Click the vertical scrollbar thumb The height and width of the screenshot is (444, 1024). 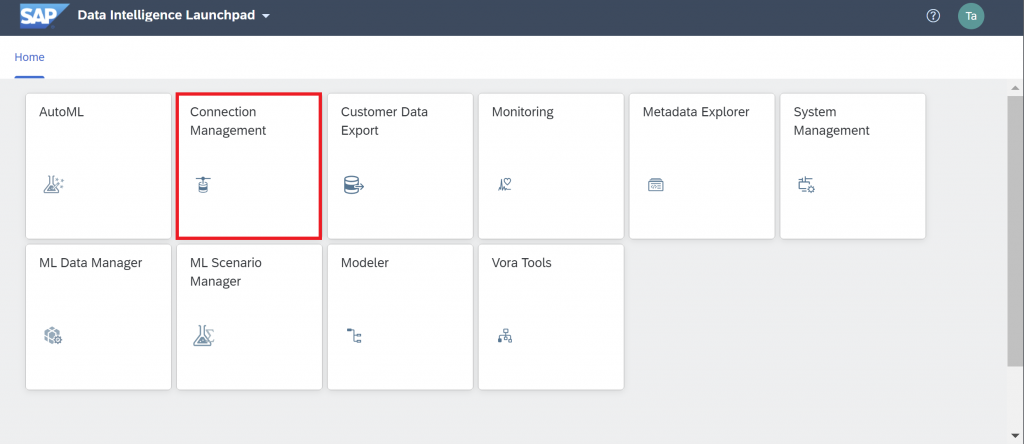[x=1016, y=229]
